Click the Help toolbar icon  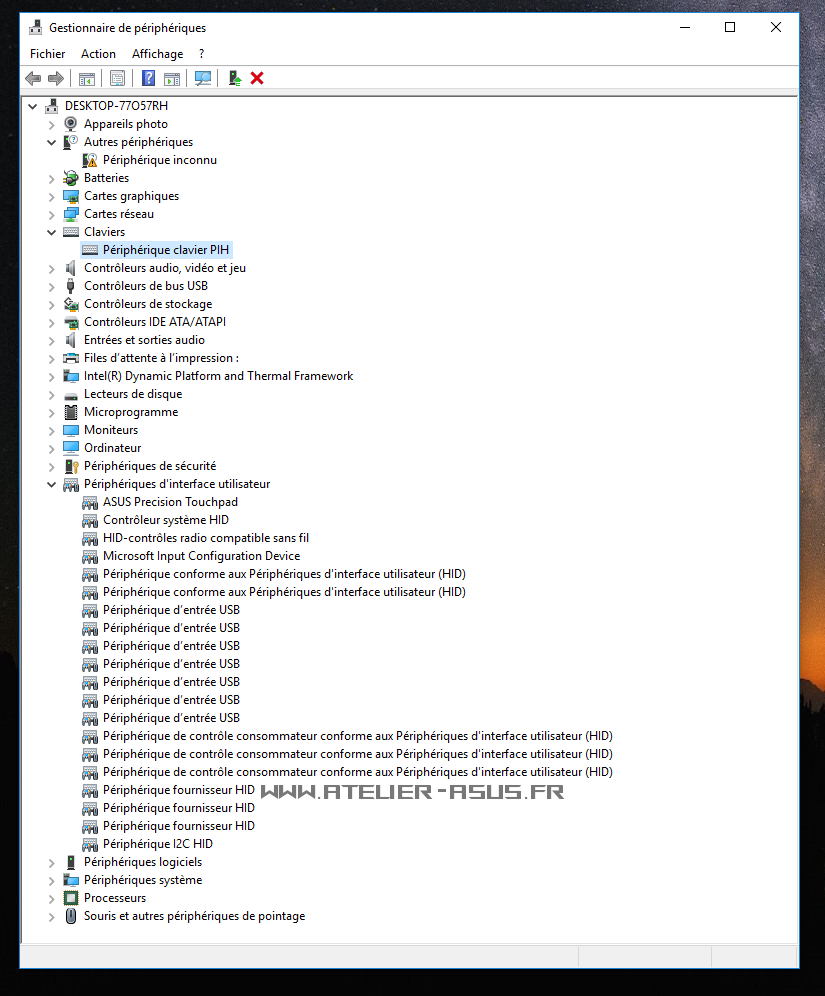coord(148,78)
